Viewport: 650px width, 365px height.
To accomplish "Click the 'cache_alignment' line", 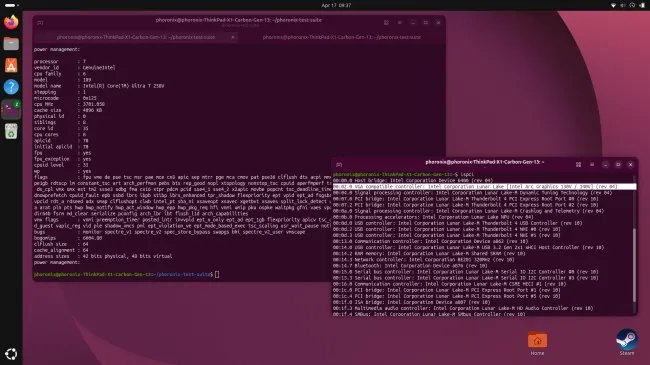I will [61, 250].
